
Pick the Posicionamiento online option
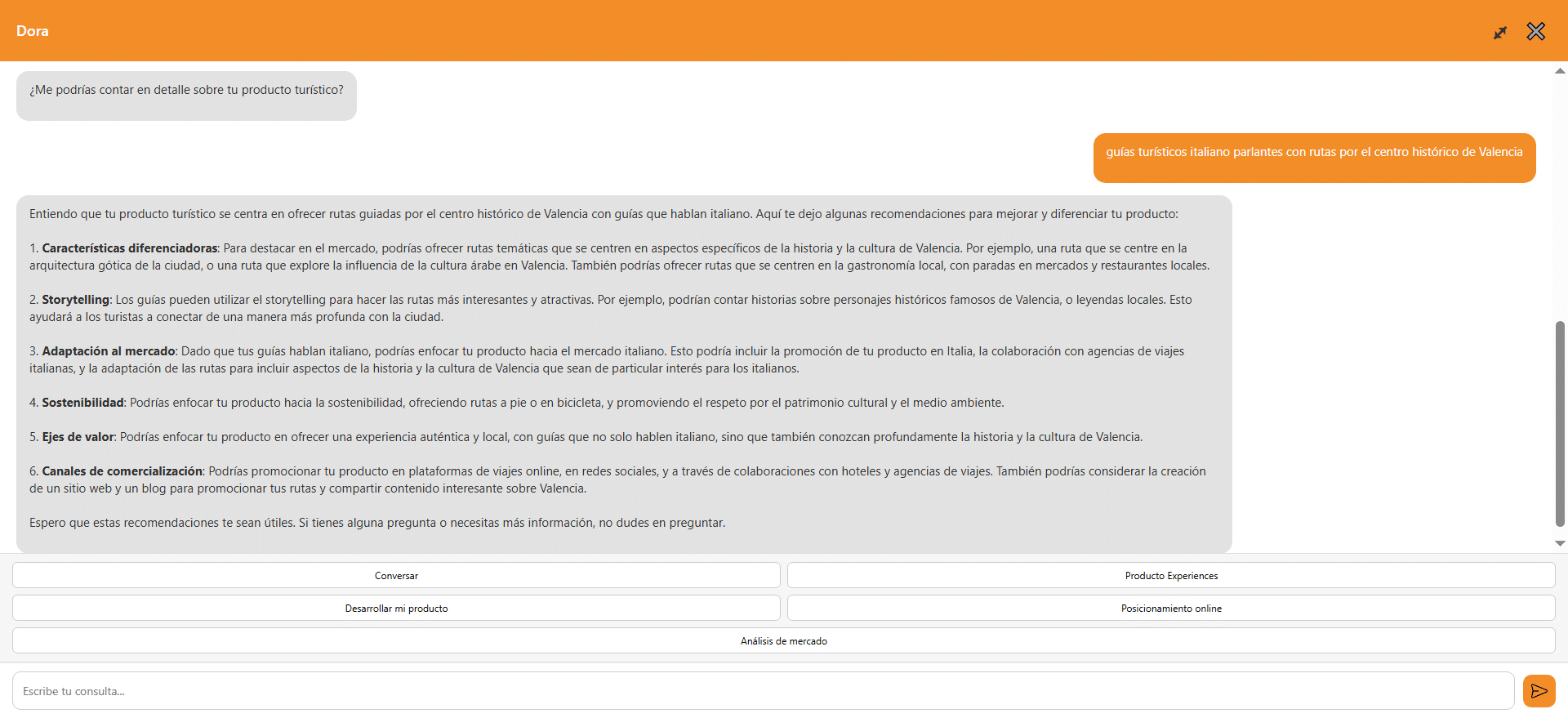click(1170, 609)
